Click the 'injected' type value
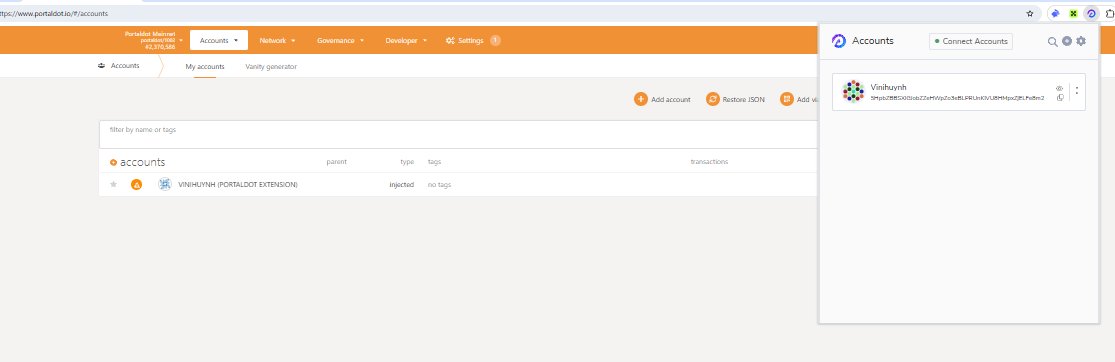Image resolution: width=1115 pixels, height=362 pixels. (x=401, y=185)
